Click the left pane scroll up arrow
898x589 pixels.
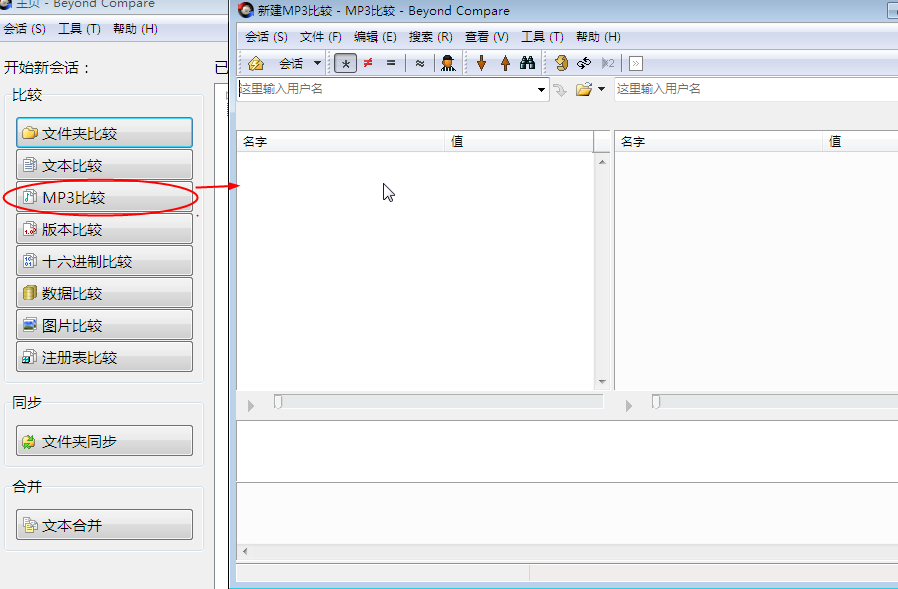[x=602, y=162]
